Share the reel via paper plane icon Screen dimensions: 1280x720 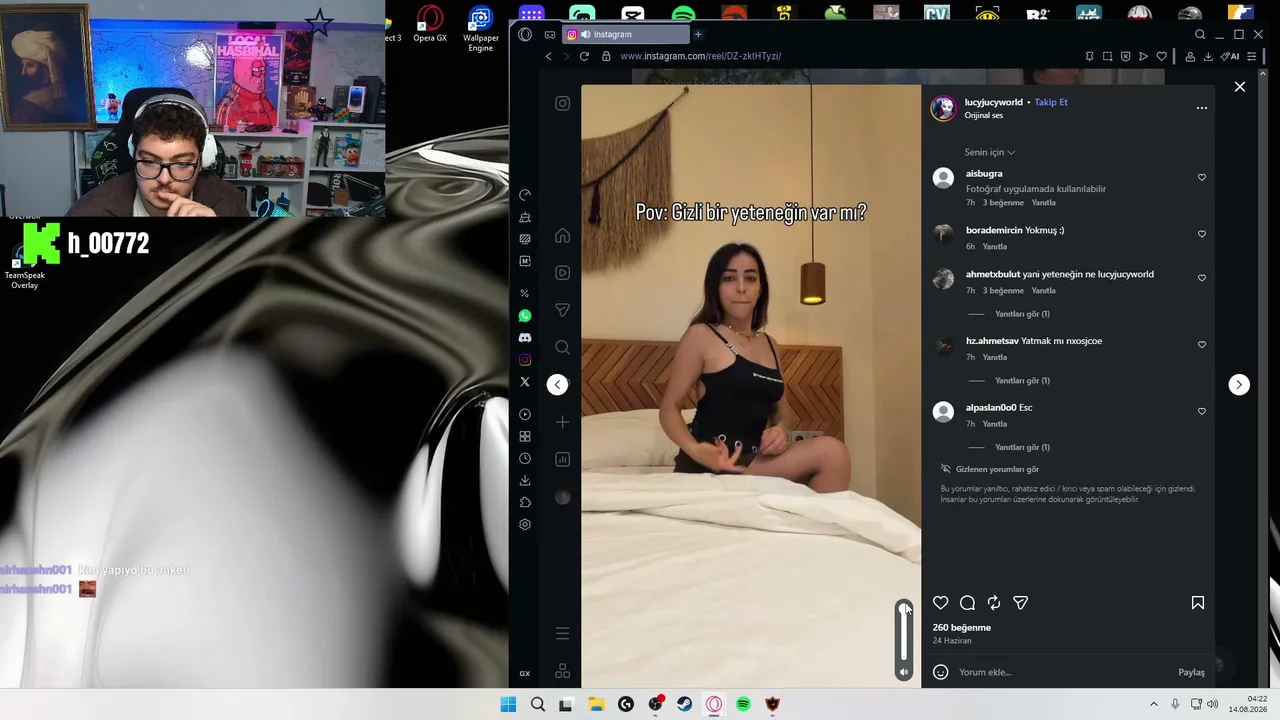(1021, 603)
